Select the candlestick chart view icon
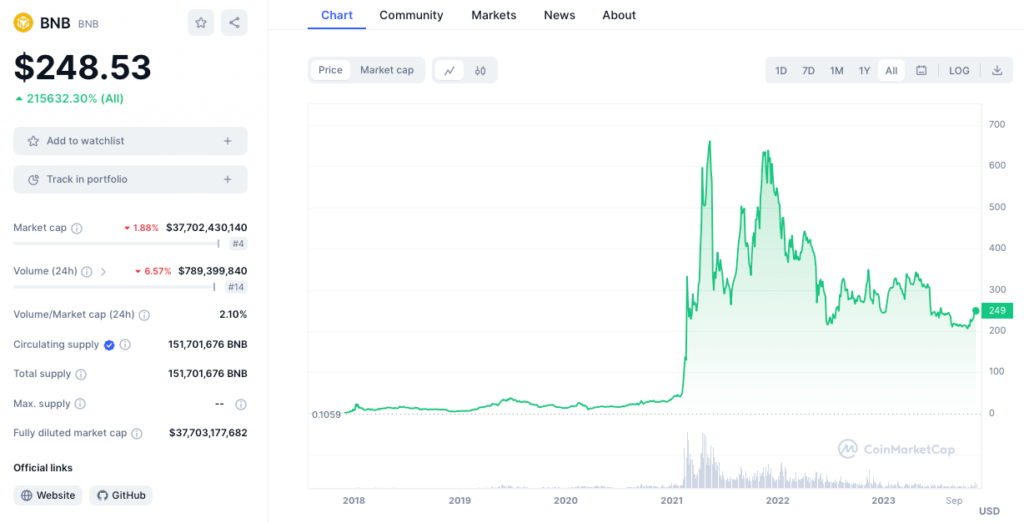The height and width of the screenshot is (523, 1024). pos(480,71)
